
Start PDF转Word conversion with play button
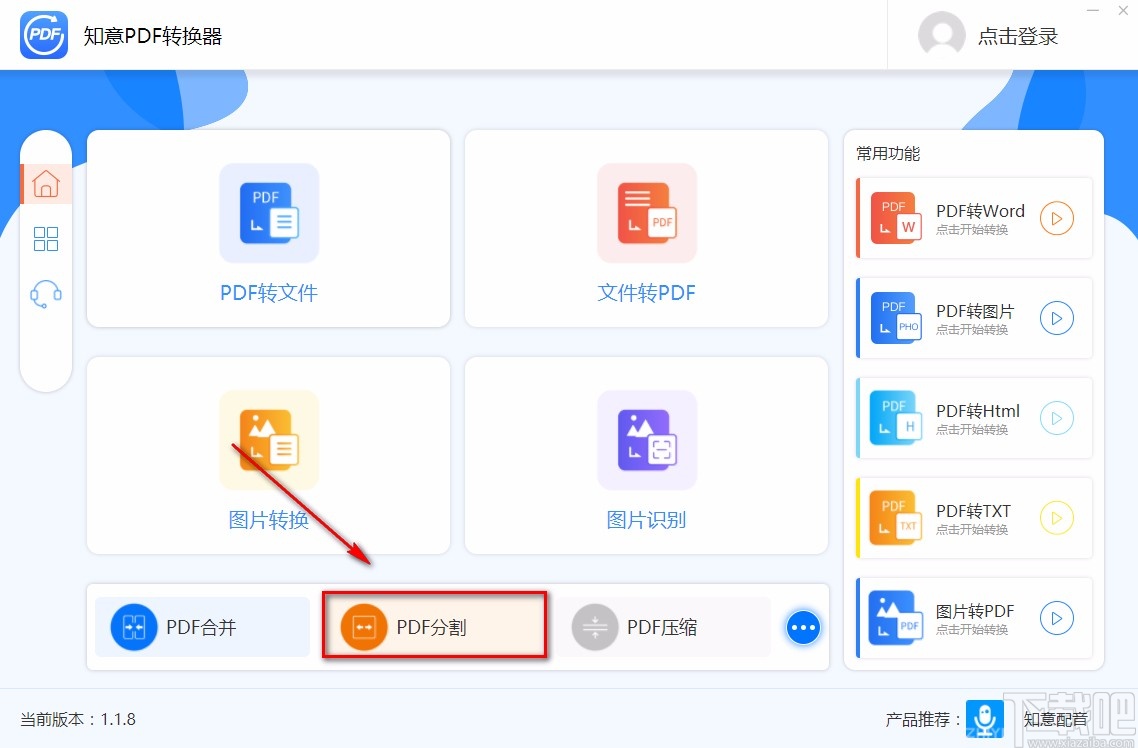point(1057,218)
